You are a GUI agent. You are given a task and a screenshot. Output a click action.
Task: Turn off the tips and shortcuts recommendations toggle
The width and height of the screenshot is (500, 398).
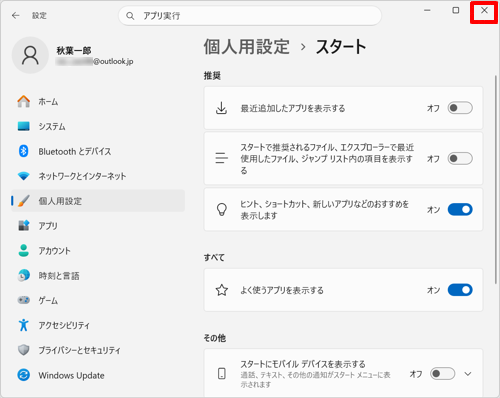[x=460, y=210]
